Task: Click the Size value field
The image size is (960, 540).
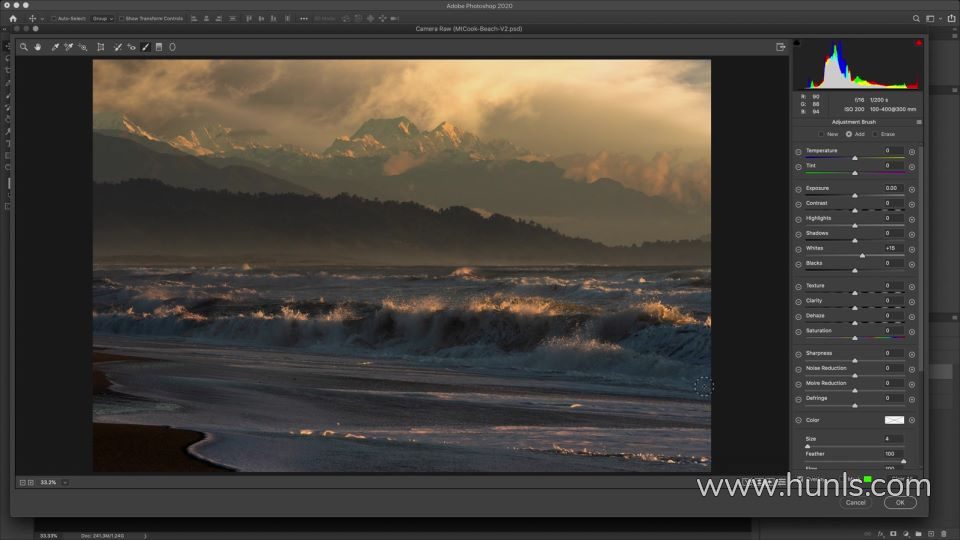Action: [x=892, y=439]
